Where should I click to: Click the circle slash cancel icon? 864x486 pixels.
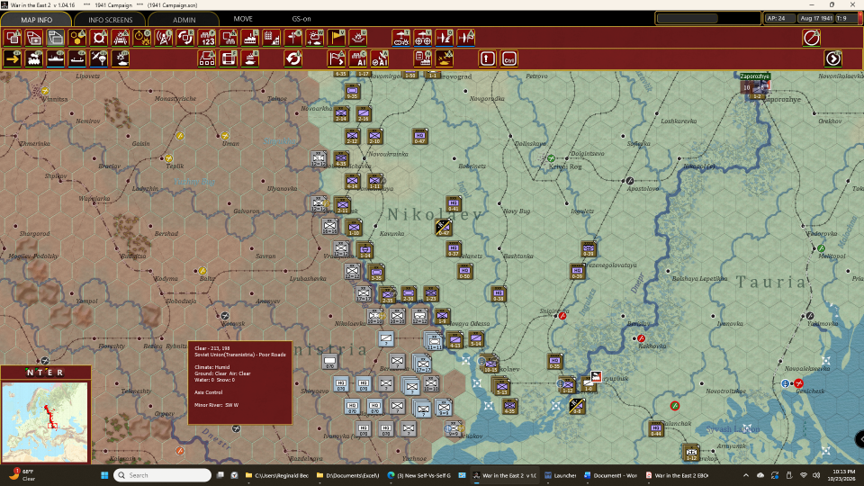(x=811, y=38)
